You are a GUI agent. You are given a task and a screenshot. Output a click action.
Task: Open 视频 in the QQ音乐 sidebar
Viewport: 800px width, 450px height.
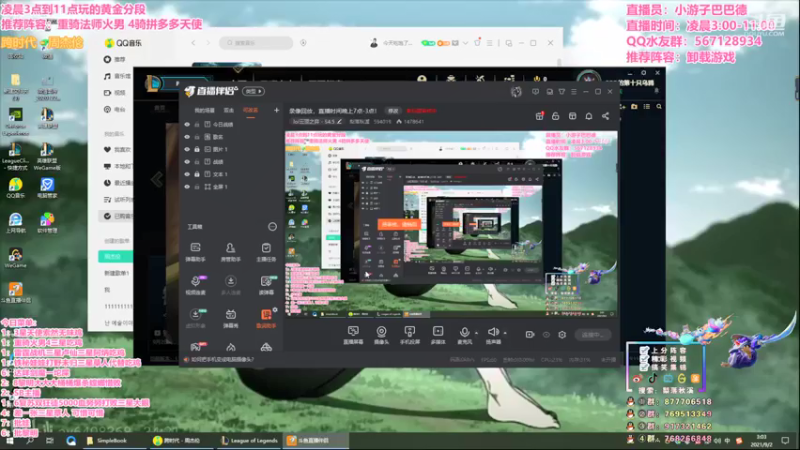pos(115,93)
